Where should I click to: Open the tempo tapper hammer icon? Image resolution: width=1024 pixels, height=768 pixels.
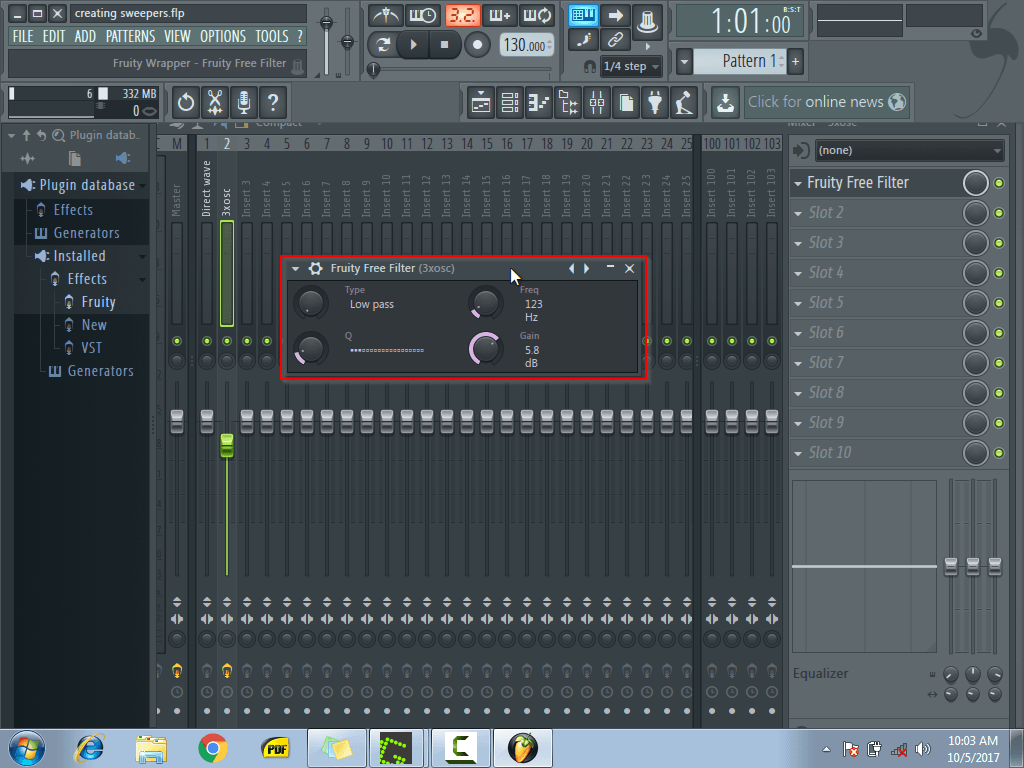pyautogui.click(x=684, y=103)
